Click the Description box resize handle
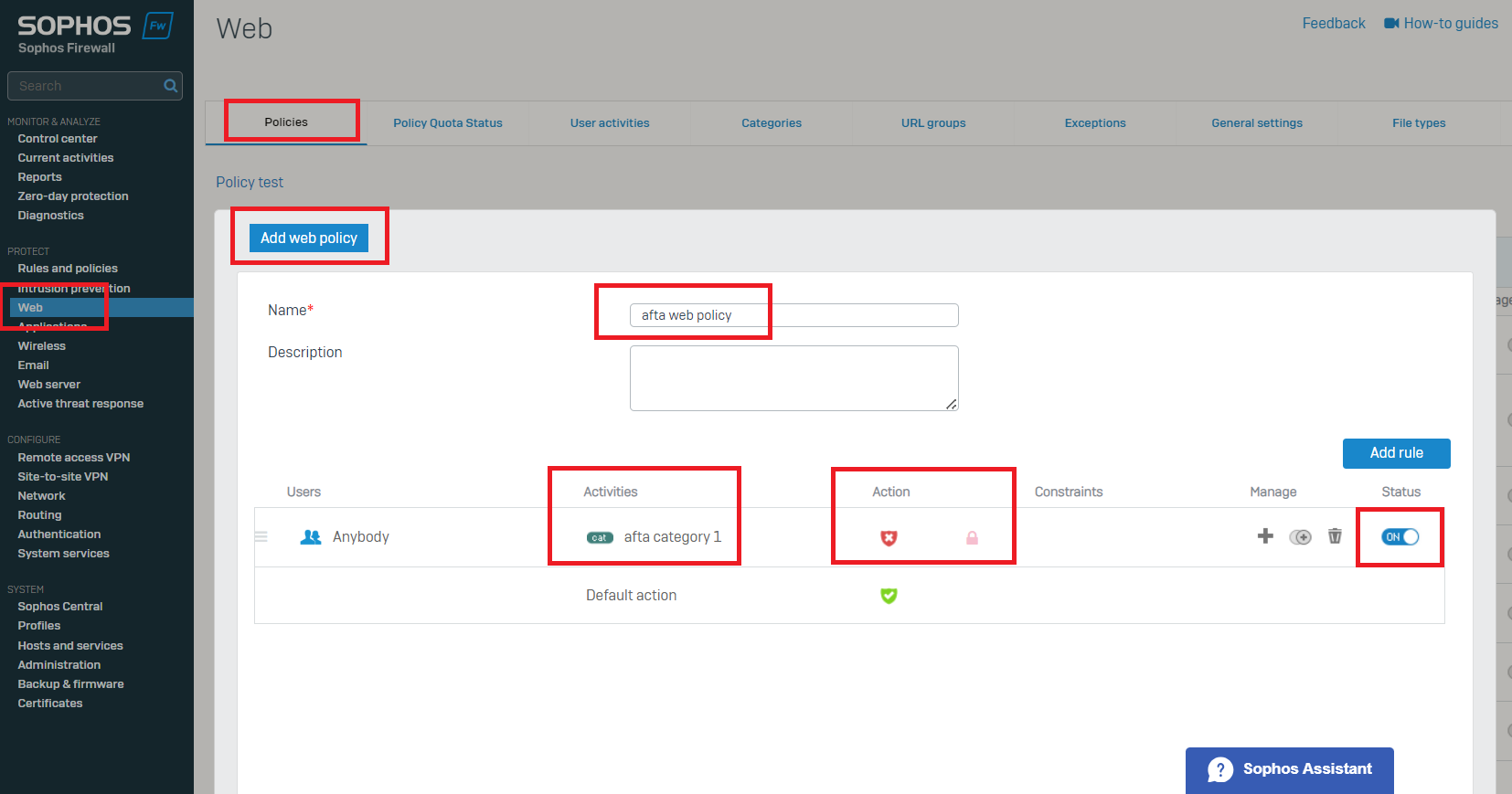1512x794 pixels. 952,404
